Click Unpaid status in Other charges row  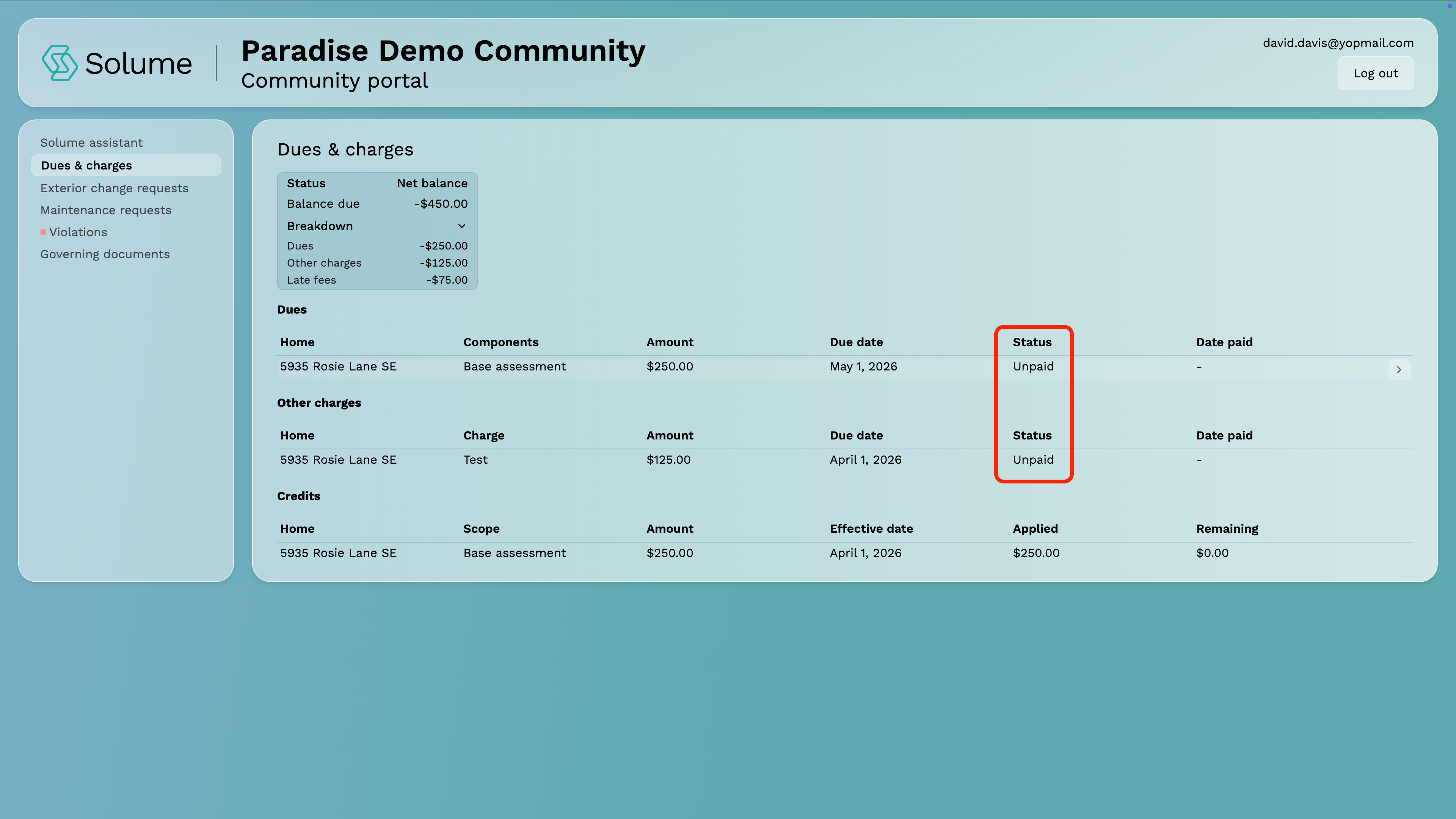1033,460
